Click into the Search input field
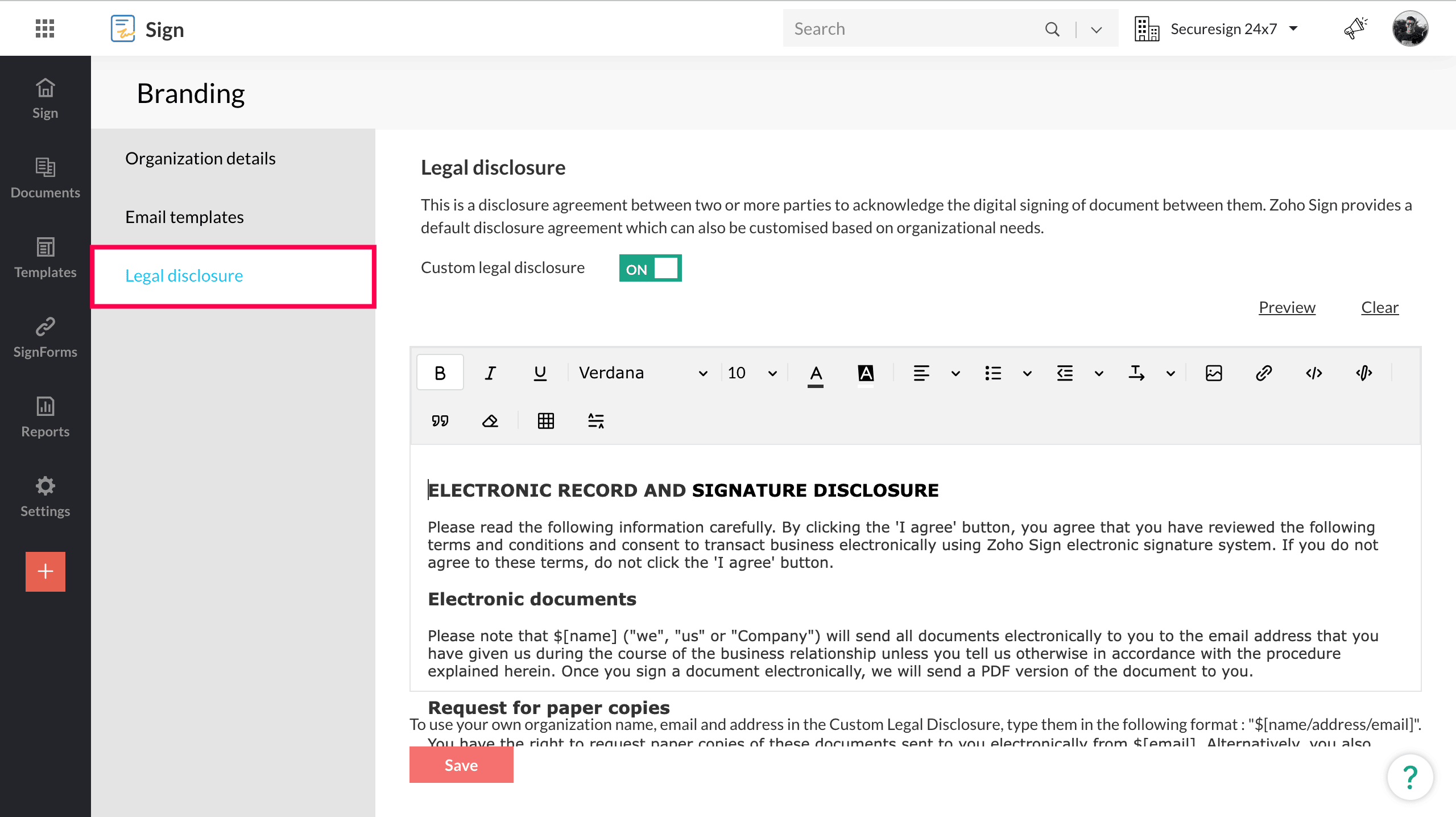 tap(910, 28)
